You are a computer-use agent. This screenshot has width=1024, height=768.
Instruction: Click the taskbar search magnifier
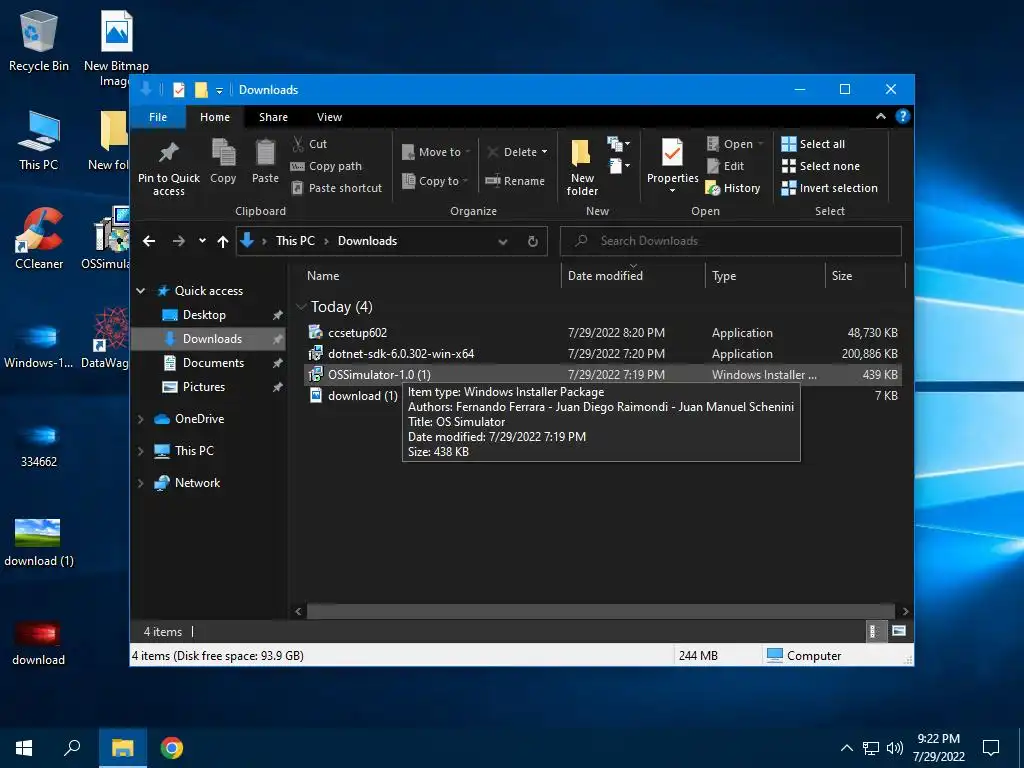(72, 747)
